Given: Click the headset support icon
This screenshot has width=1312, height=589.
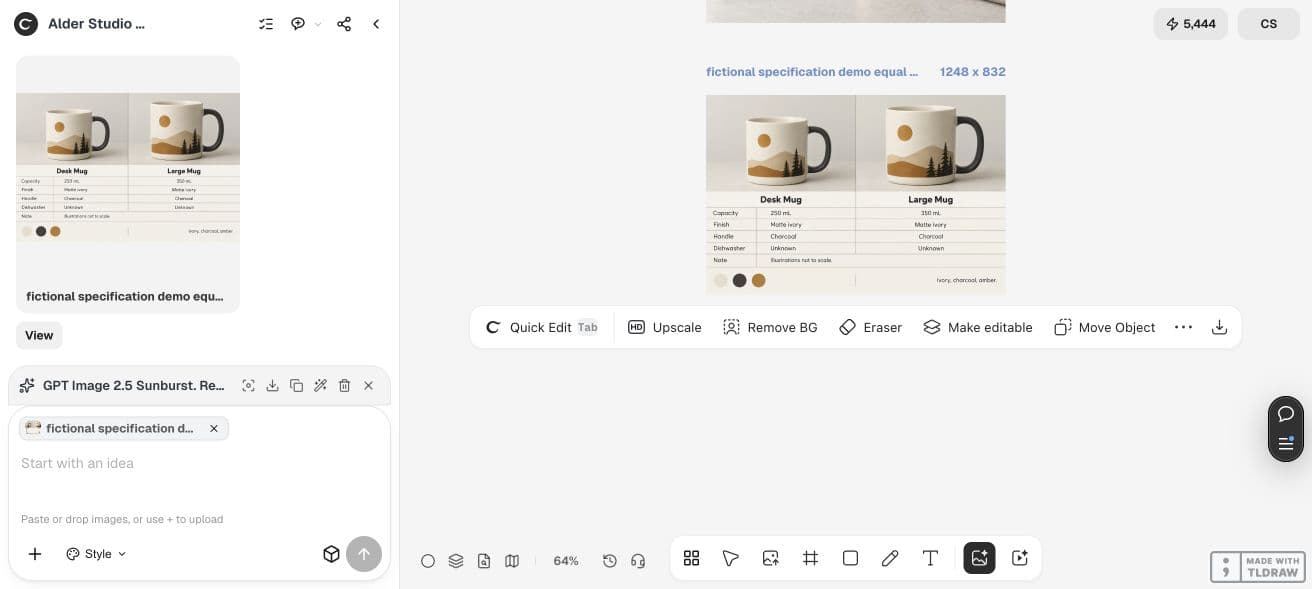Looking at the screenshot, I should point(638,561).
